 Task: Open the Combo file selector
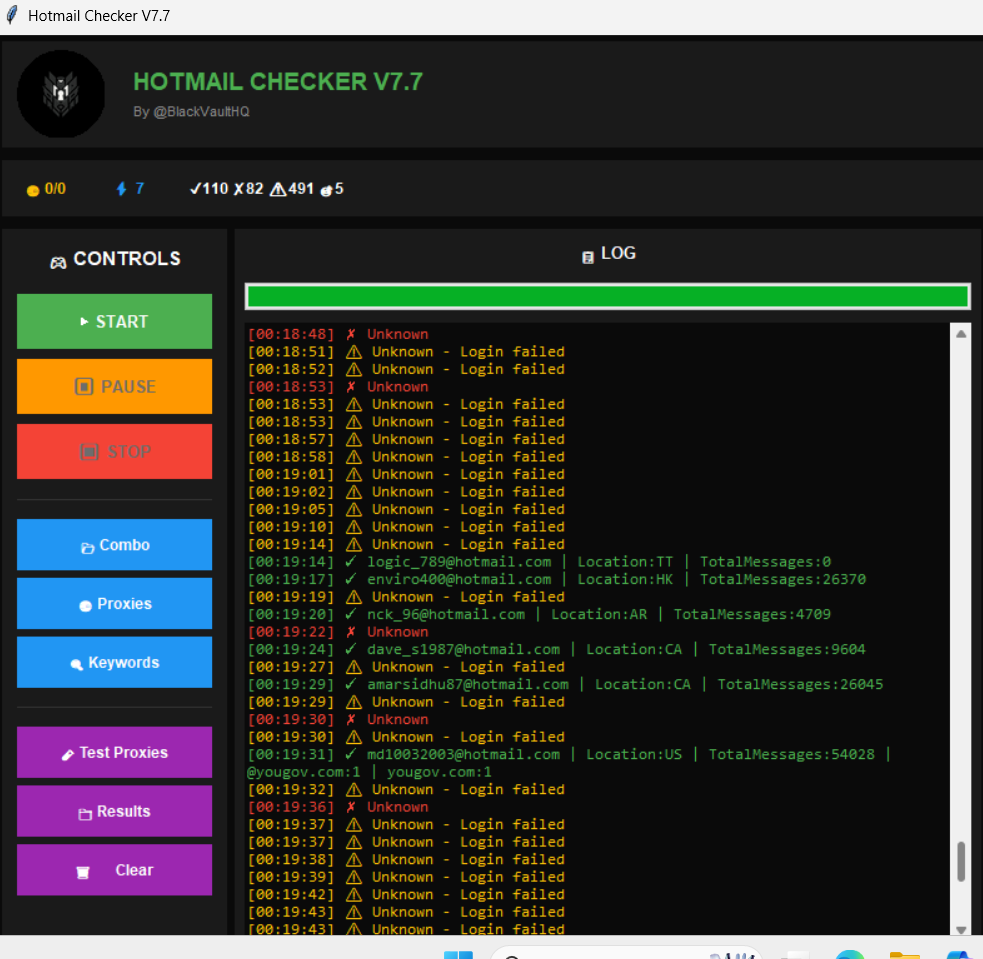[114, 545]
